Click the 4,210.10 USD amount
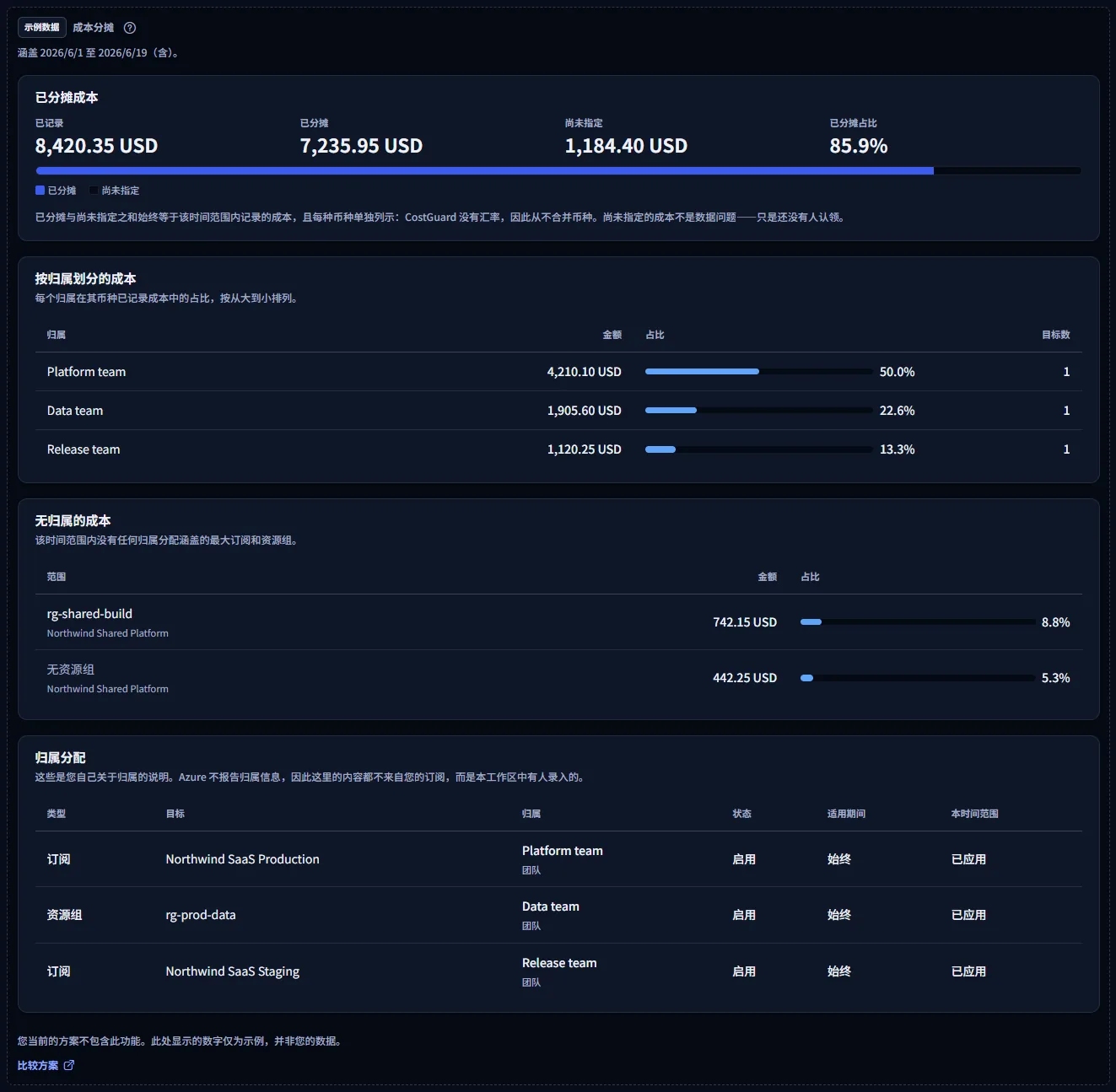The height and width of the screenshot is (1092, 1116). pos(585,372)
